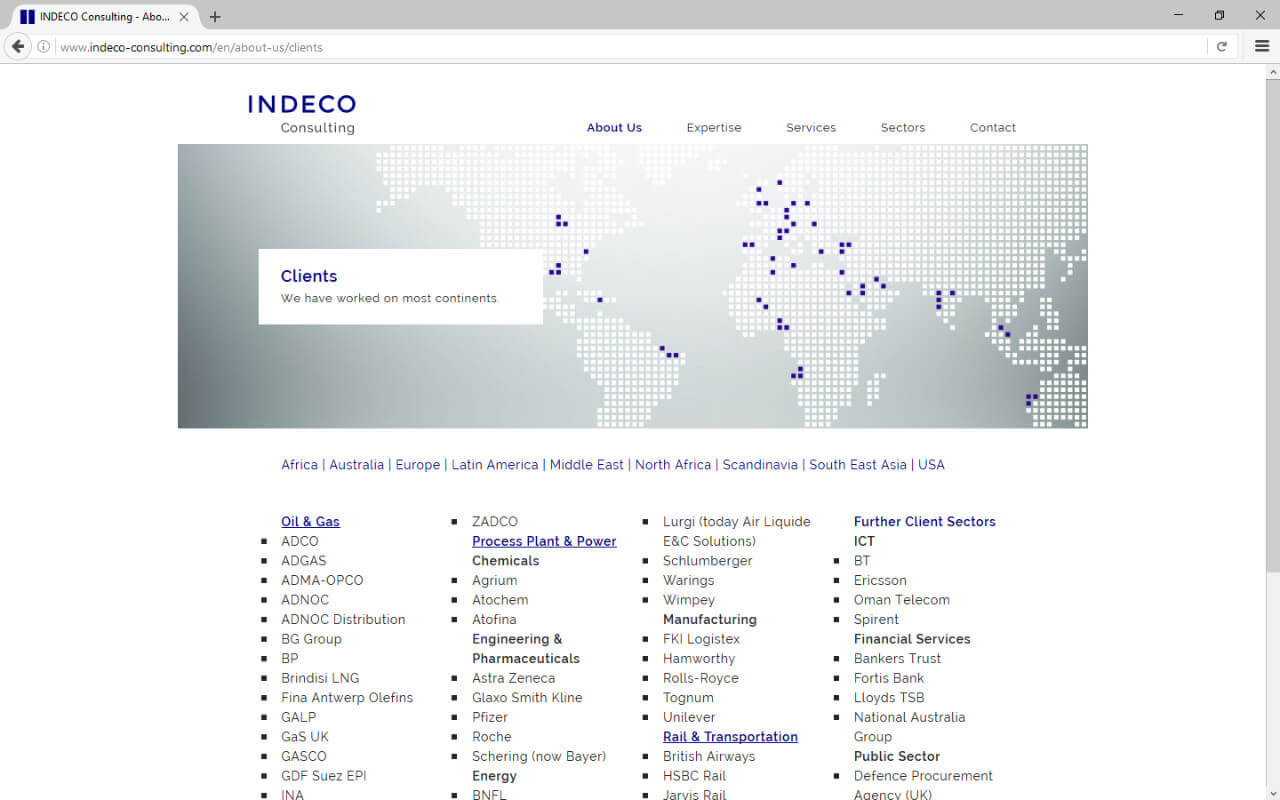Close the INDECO Consulting tab
1280x800 pixels.
[184, 17]
